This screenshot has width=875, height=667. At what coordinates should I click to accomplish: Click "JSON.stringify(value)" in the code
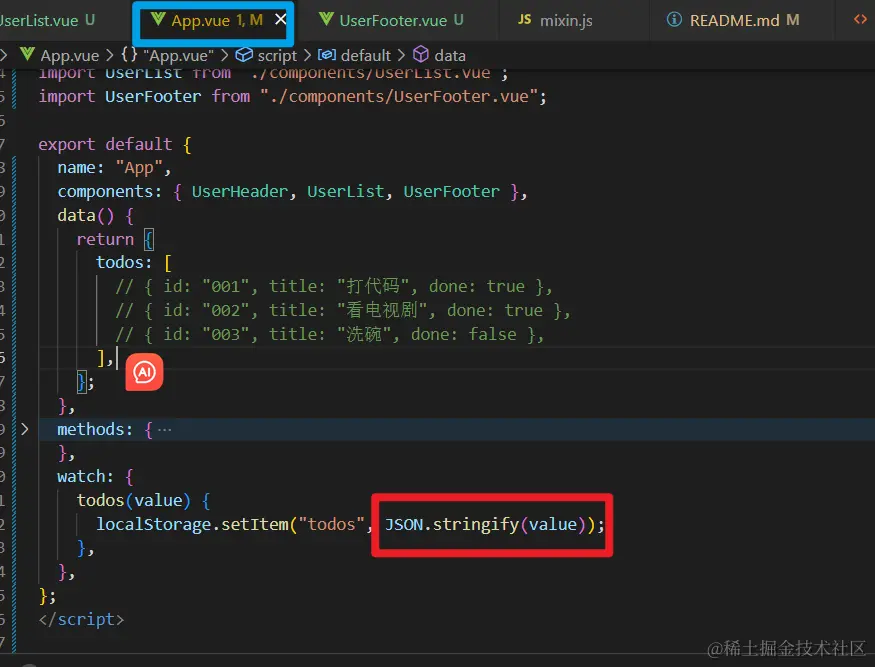pos(485,525)
